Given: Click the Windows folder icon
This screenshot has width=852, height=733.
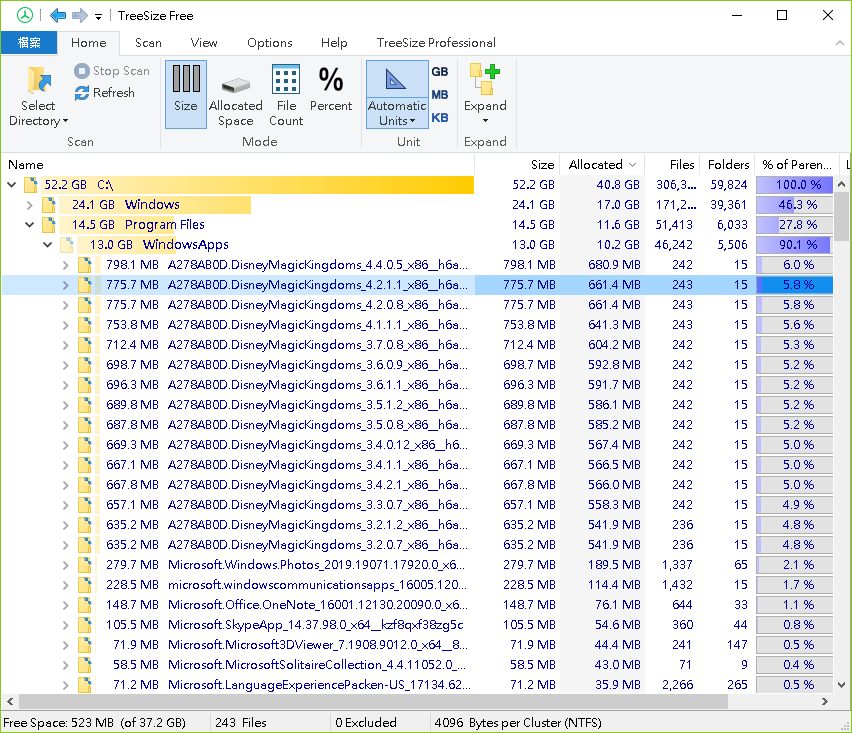Looking at the screenshot, I should click(49, 205).
